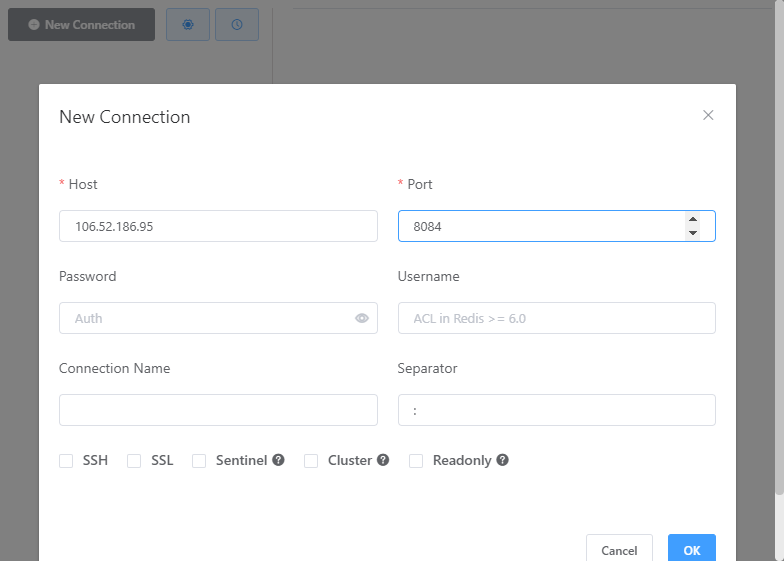The image size is (784, 561).
Task: Enable the SSL checkbox
Action: click(x=134, y=460)
